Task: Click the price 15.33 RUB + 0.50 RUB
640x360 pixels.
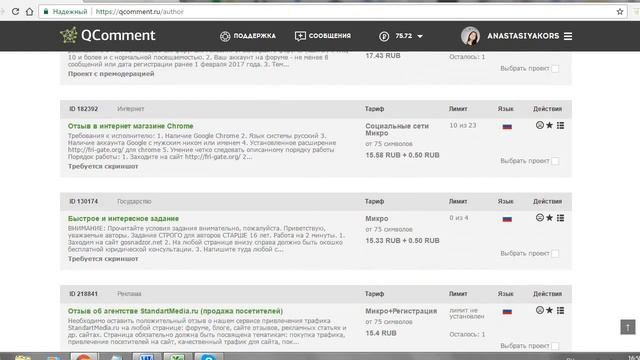Action: coord(402,241)
